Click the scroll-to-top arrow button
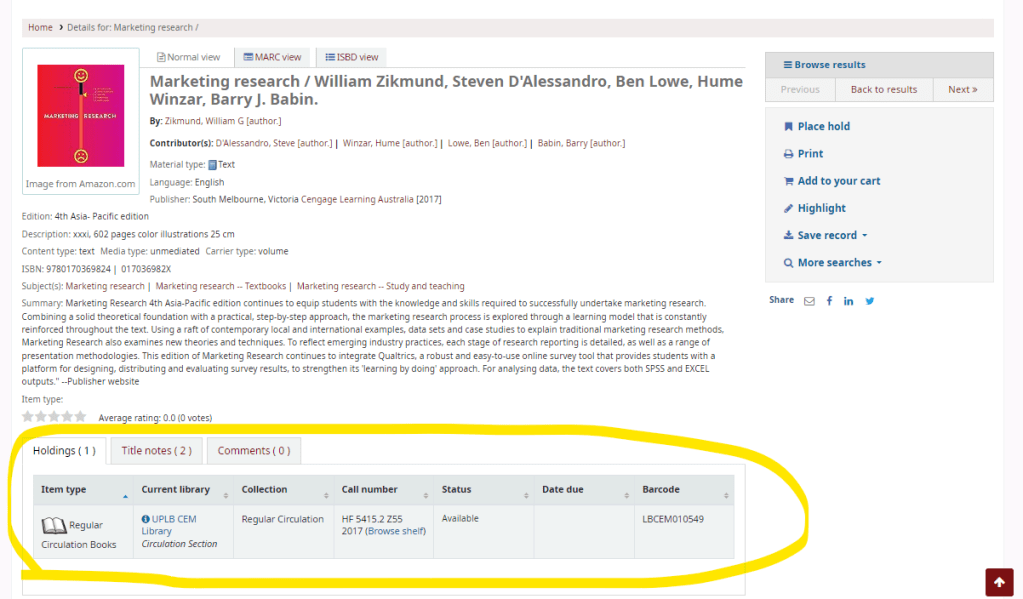Screen dimensions: 1023x599 click(x=1000, y=582)
